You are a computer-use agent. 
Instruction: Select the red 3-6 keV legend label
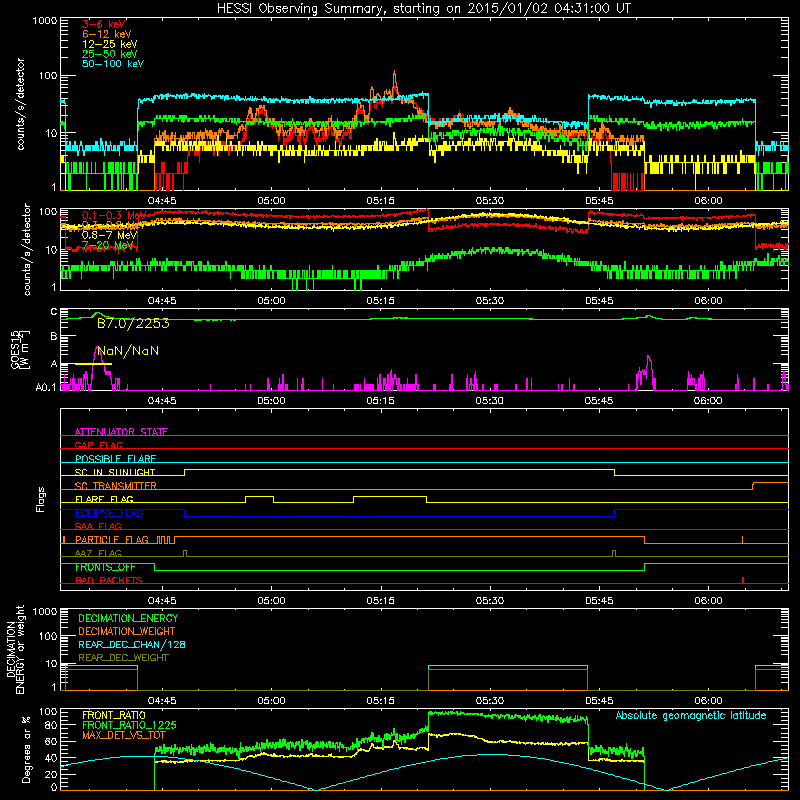tap(104, 24)
